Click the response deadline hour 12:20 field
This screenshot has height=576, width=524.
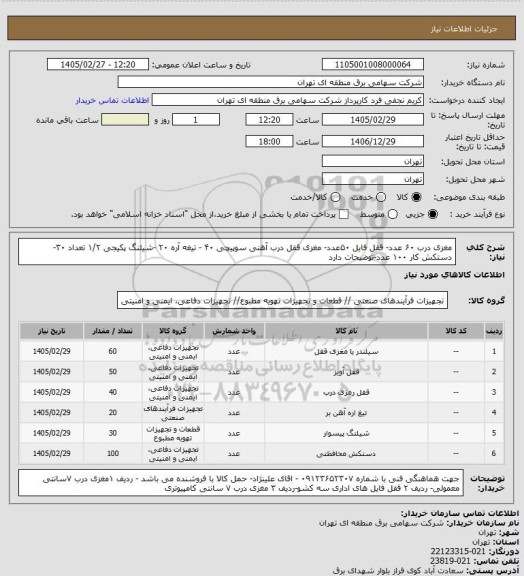point(269,120)
